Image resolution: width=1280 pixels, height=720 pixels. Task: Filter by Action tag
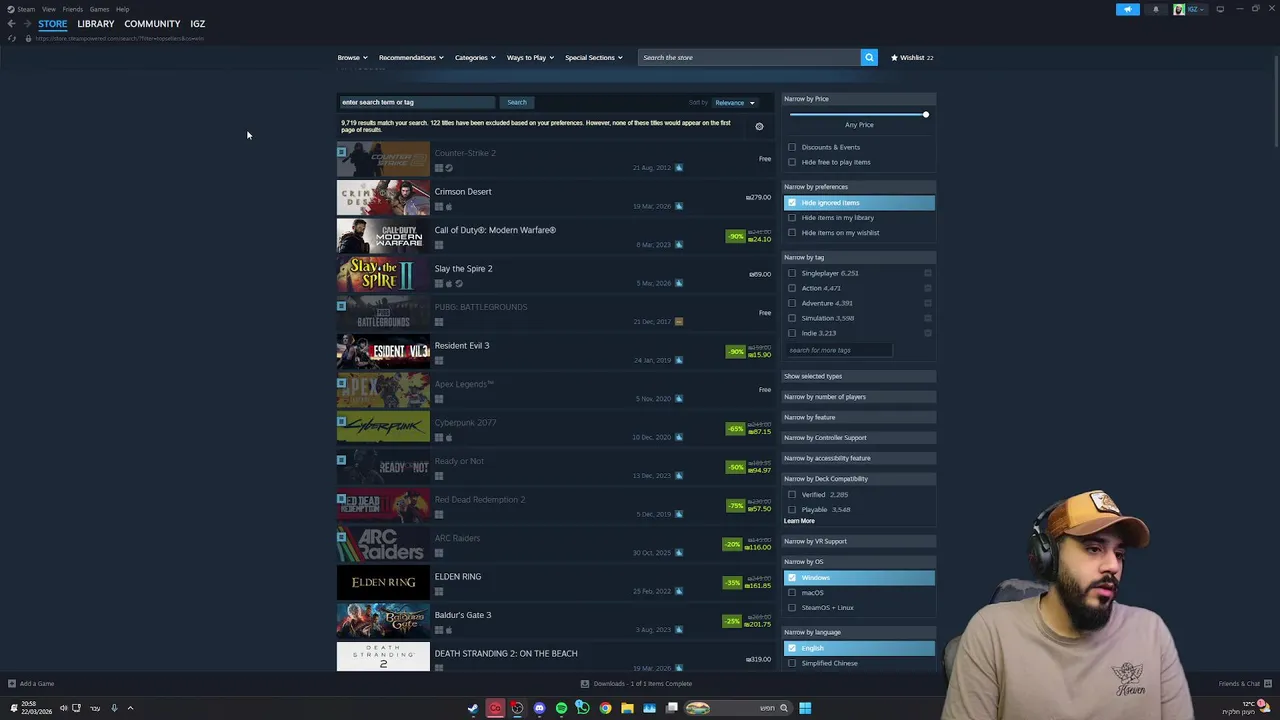(x=792, y=288)
